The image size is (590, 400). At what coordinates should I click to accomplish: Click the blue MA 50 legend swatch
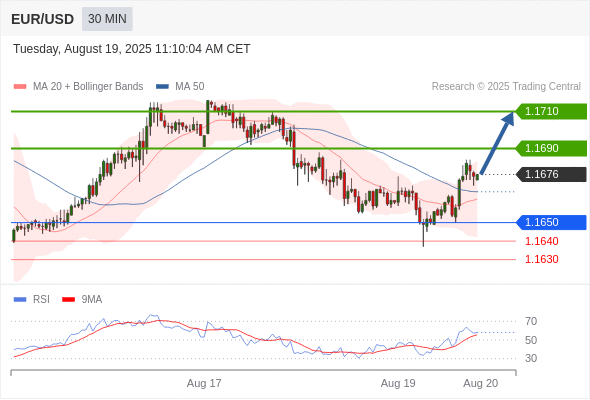tap(162, 87)
